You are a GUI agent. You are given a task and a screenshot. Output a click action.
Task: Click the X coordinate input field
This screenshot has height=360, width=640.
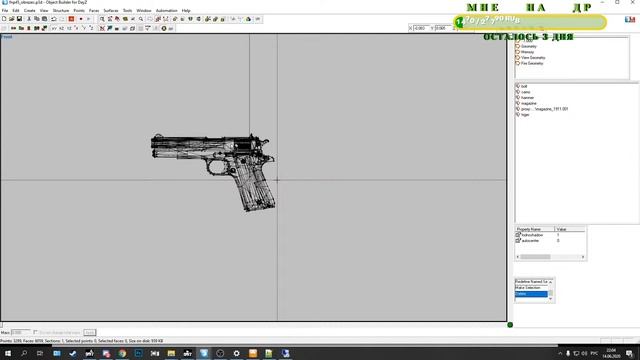[x=421, y=28]
